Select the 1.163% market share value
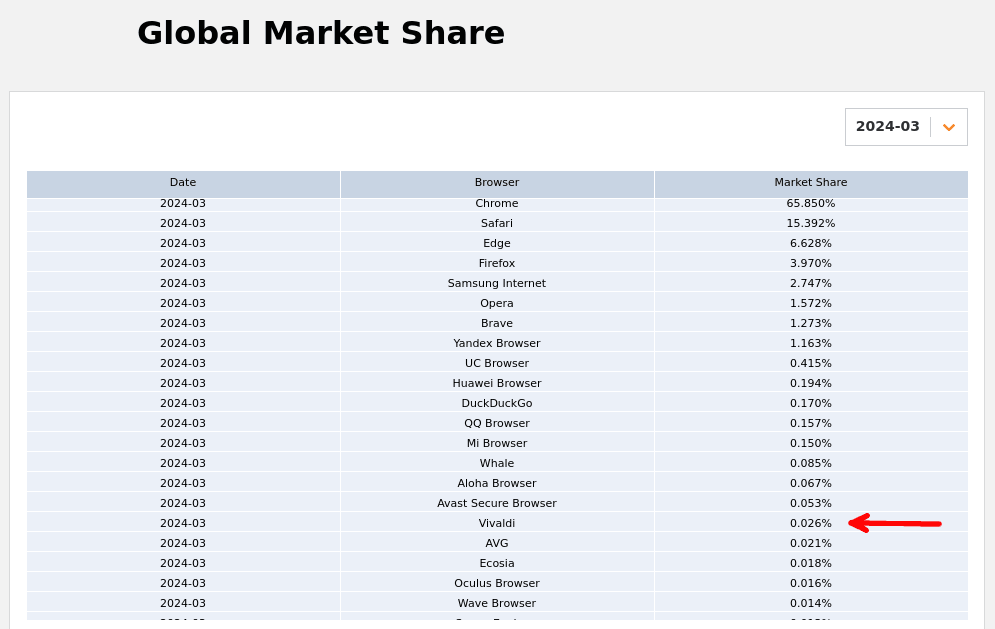This screenshot has width=995, height=629. tap(811, 343)
